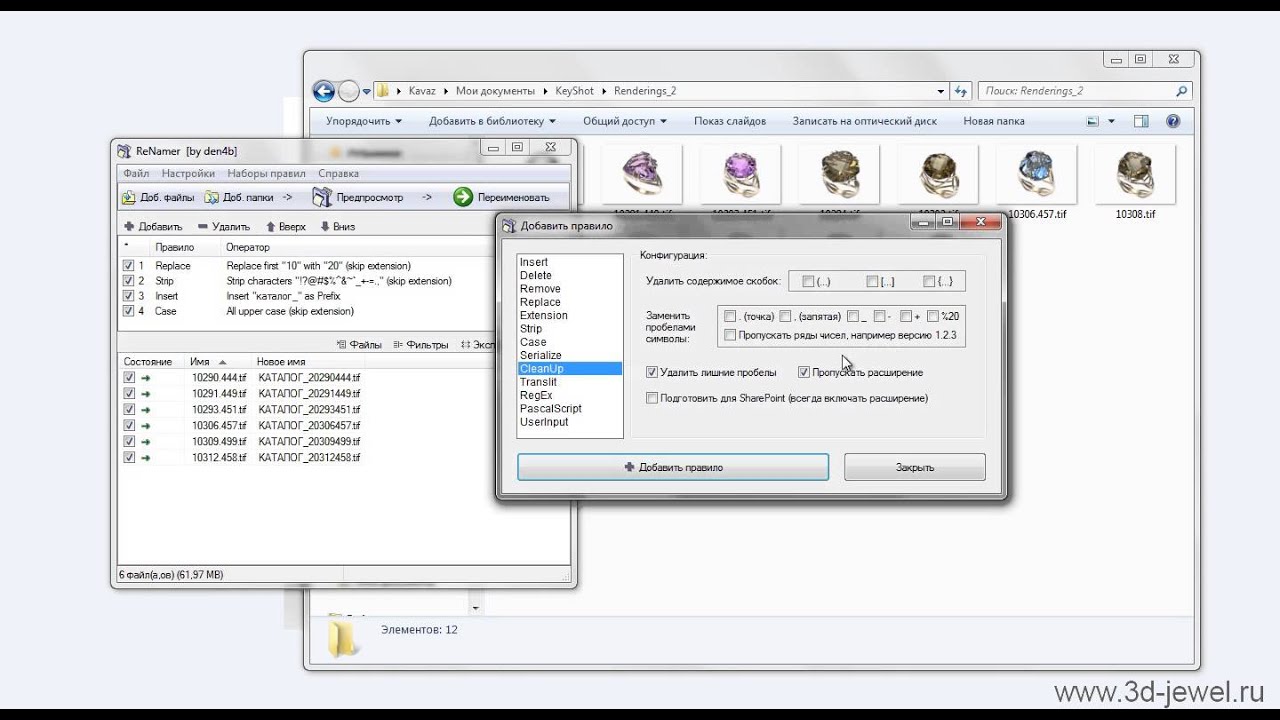Image resolution: width=1280 pixels, height=720 pixels.
Task: Toggle Пропускать расширение checkbox
Action: click(803, 372)
